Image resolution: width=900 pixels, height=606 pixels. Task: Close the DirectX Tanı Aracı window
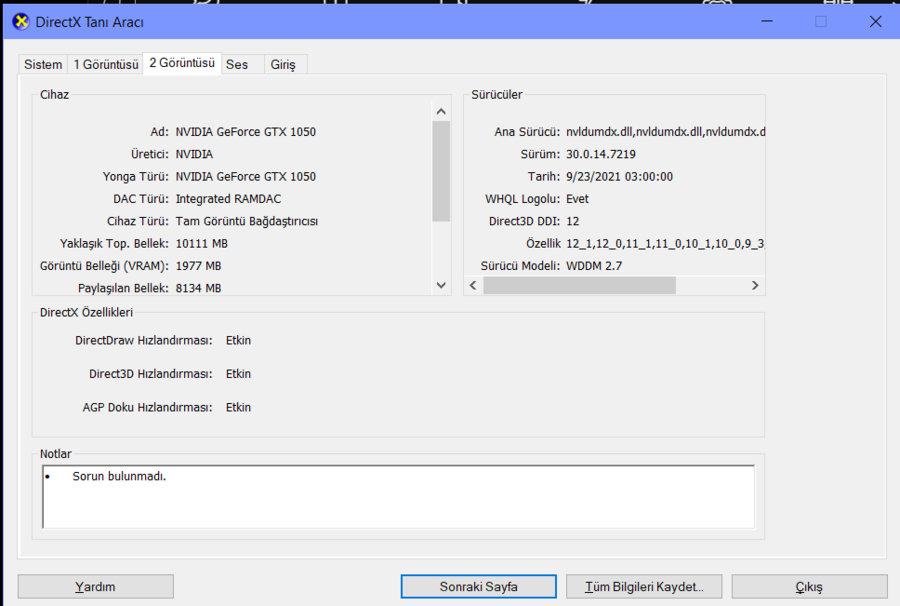pos(875,22)
